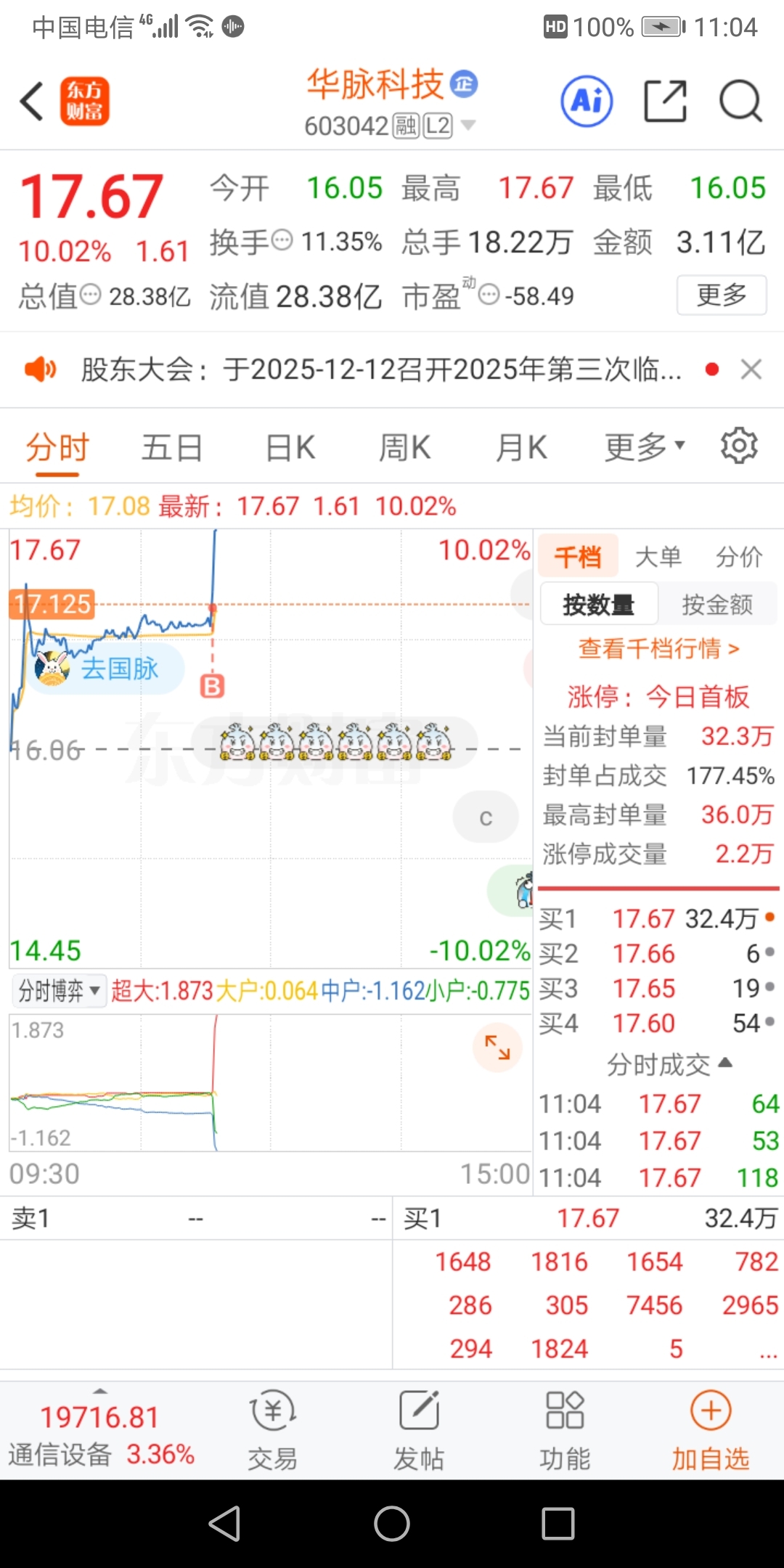The image size is (784, 1568).
Task: Expand stock code 603042 dropdown arrow
Action: (468, 126)
